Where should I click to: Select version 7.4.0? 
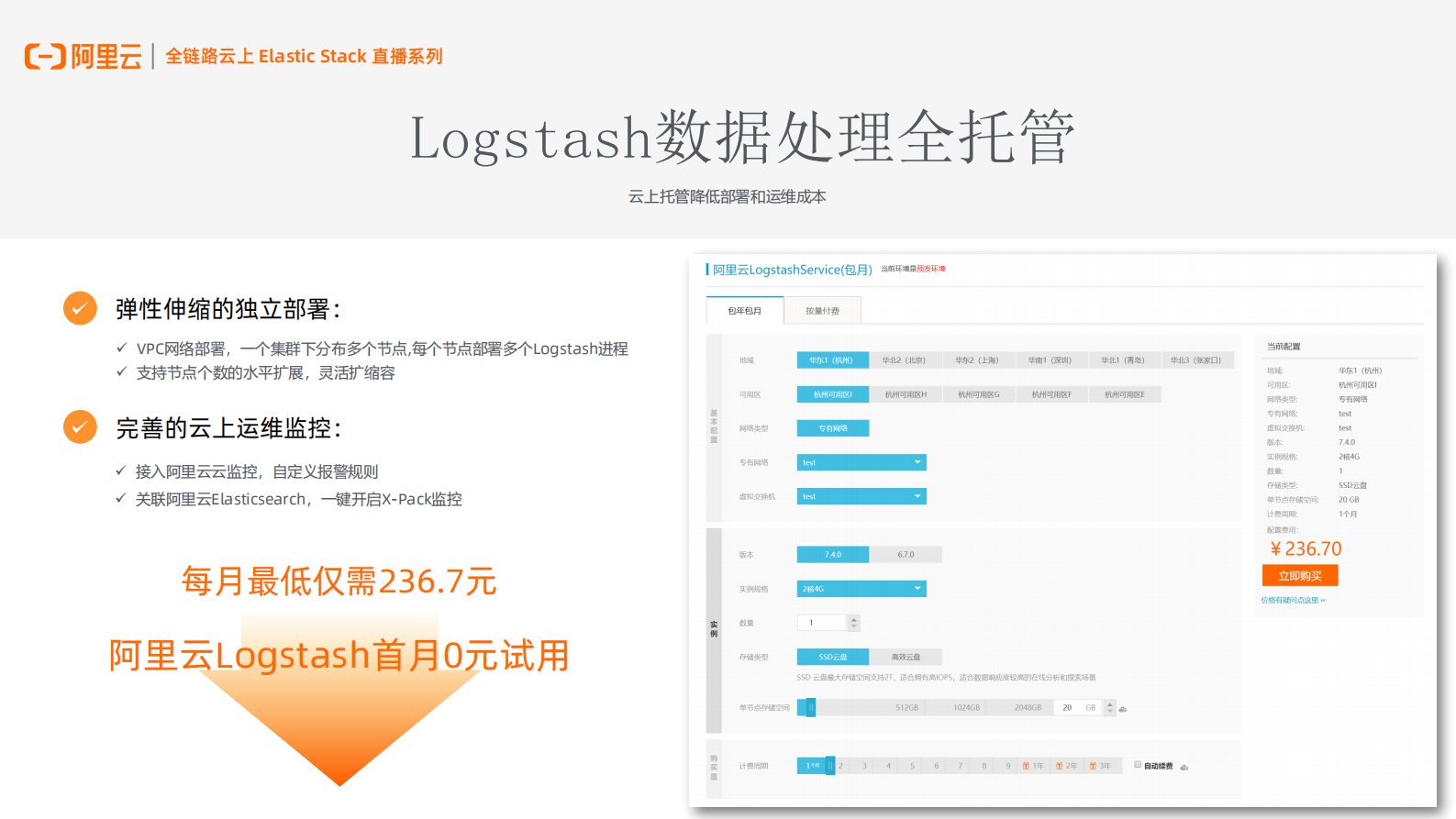click(832, 555)
